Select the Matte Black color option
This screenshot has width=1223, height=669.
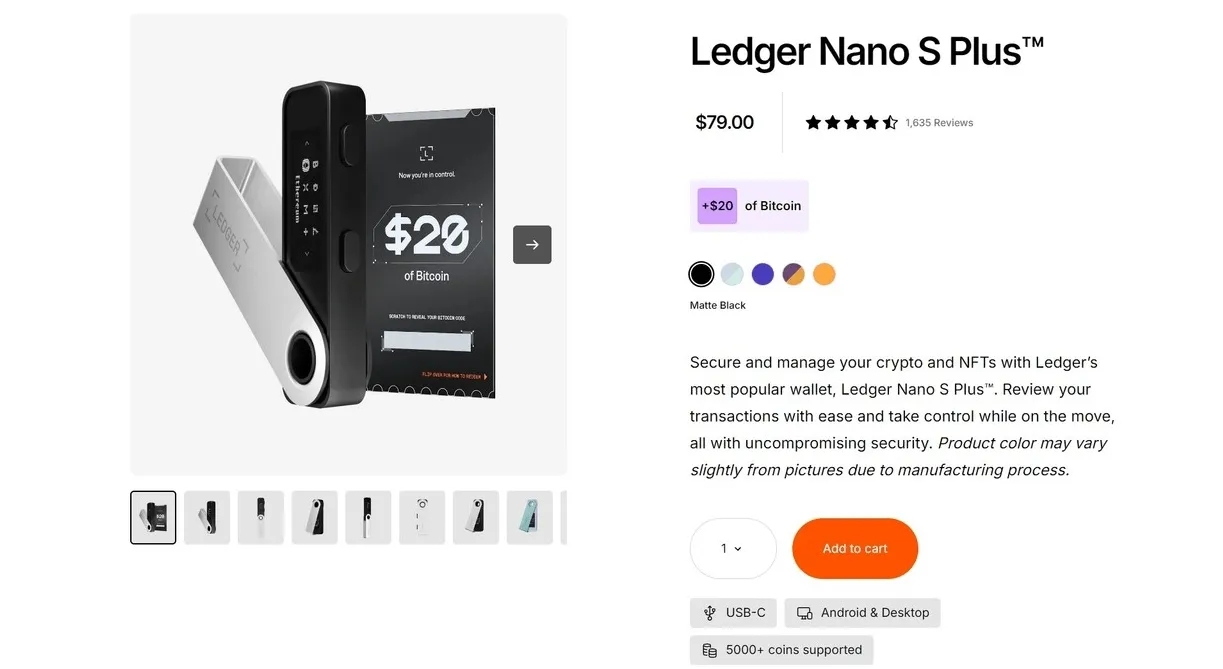pyautogui.click(x=701, y=274)
